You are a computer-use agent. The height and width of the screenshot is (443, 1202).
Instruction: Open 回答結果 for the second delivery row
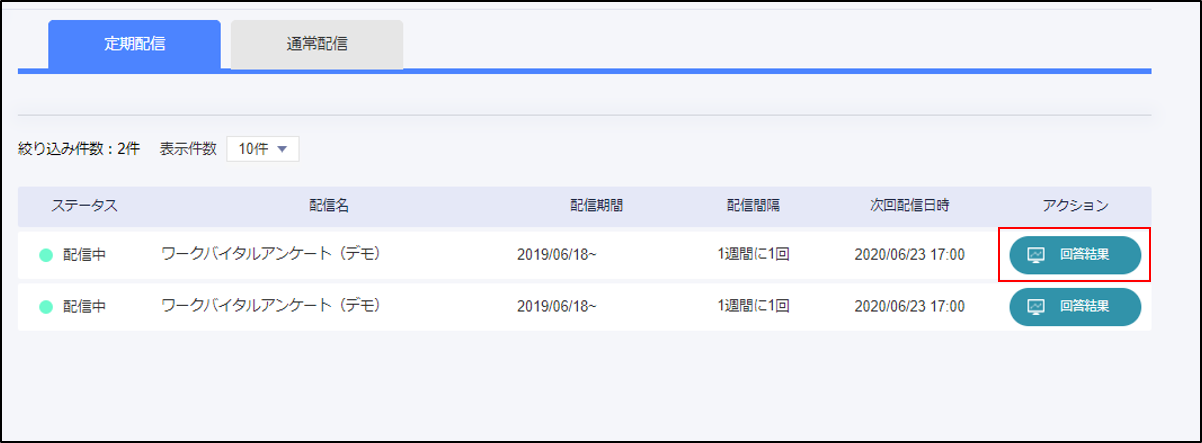[x=1075, y=307]
